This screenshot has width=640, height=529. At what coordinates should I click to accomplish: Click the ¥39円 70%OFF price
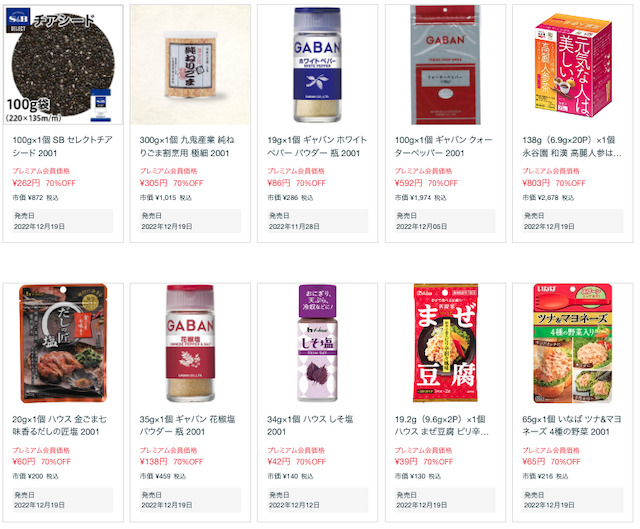[x=424, y=462]
